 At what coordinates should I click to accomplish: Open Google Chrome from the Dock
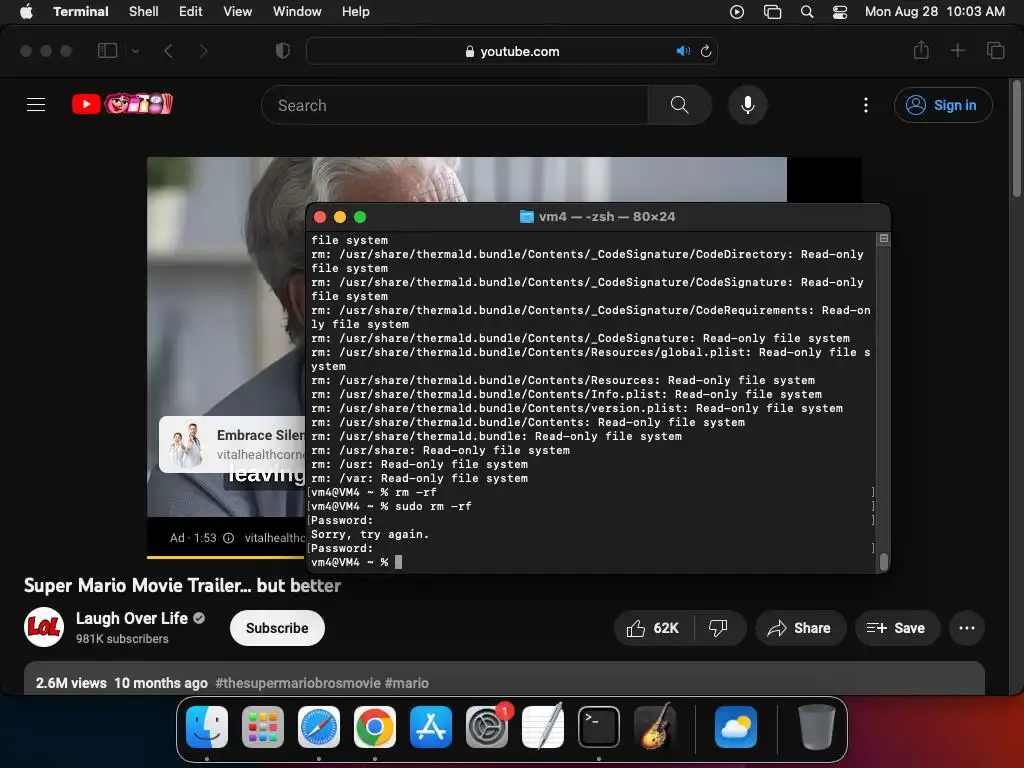pyautogui.click(x=375, y=727)
